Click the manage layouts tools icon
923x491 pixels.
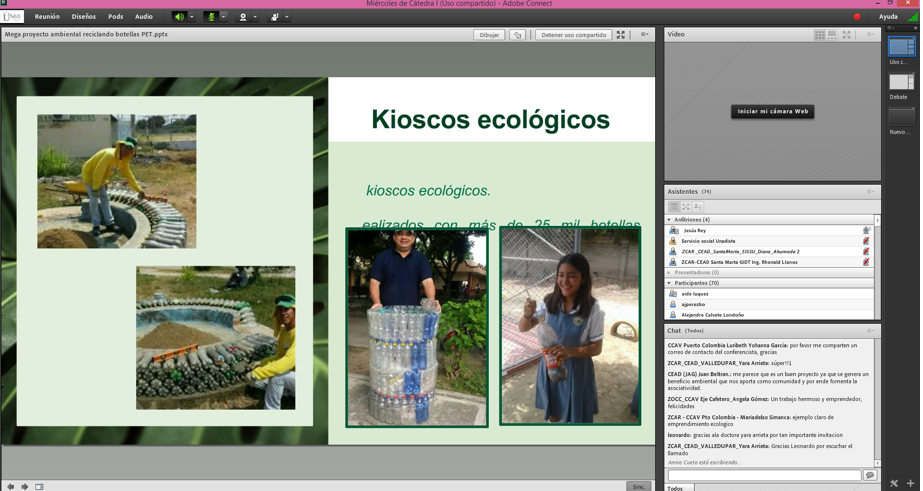tap(894, 483)
